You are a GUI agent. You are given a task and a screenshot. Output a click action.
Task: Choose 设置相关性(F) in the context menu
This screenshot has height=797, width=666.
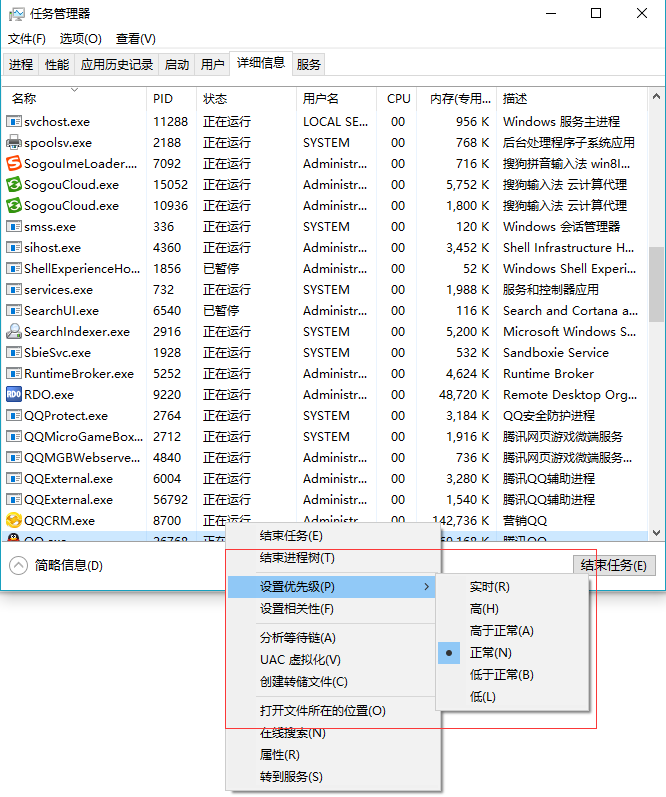coord(333,608)
